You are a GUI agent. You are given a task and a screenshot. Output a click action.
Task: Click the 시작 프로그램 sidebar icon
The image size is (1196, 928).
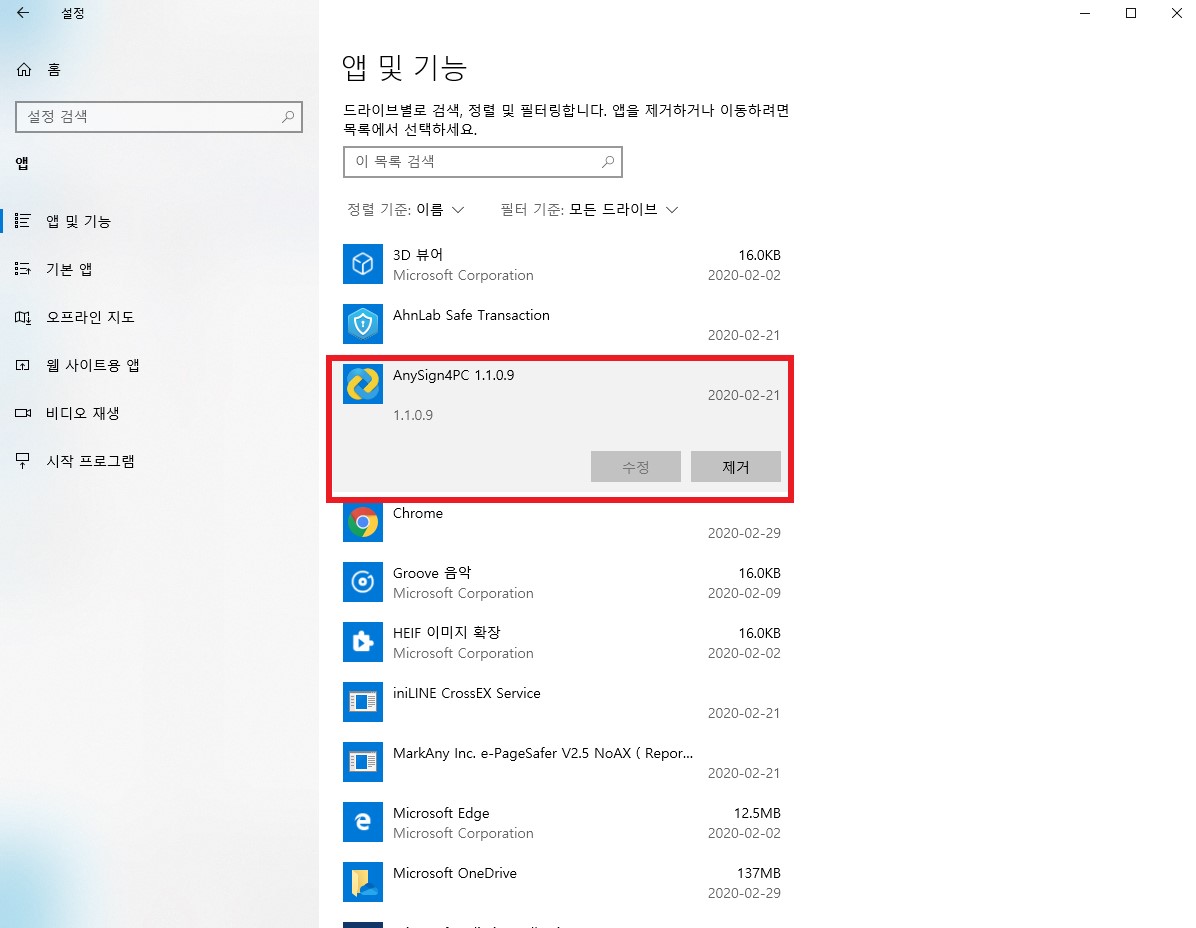[23, 461]
